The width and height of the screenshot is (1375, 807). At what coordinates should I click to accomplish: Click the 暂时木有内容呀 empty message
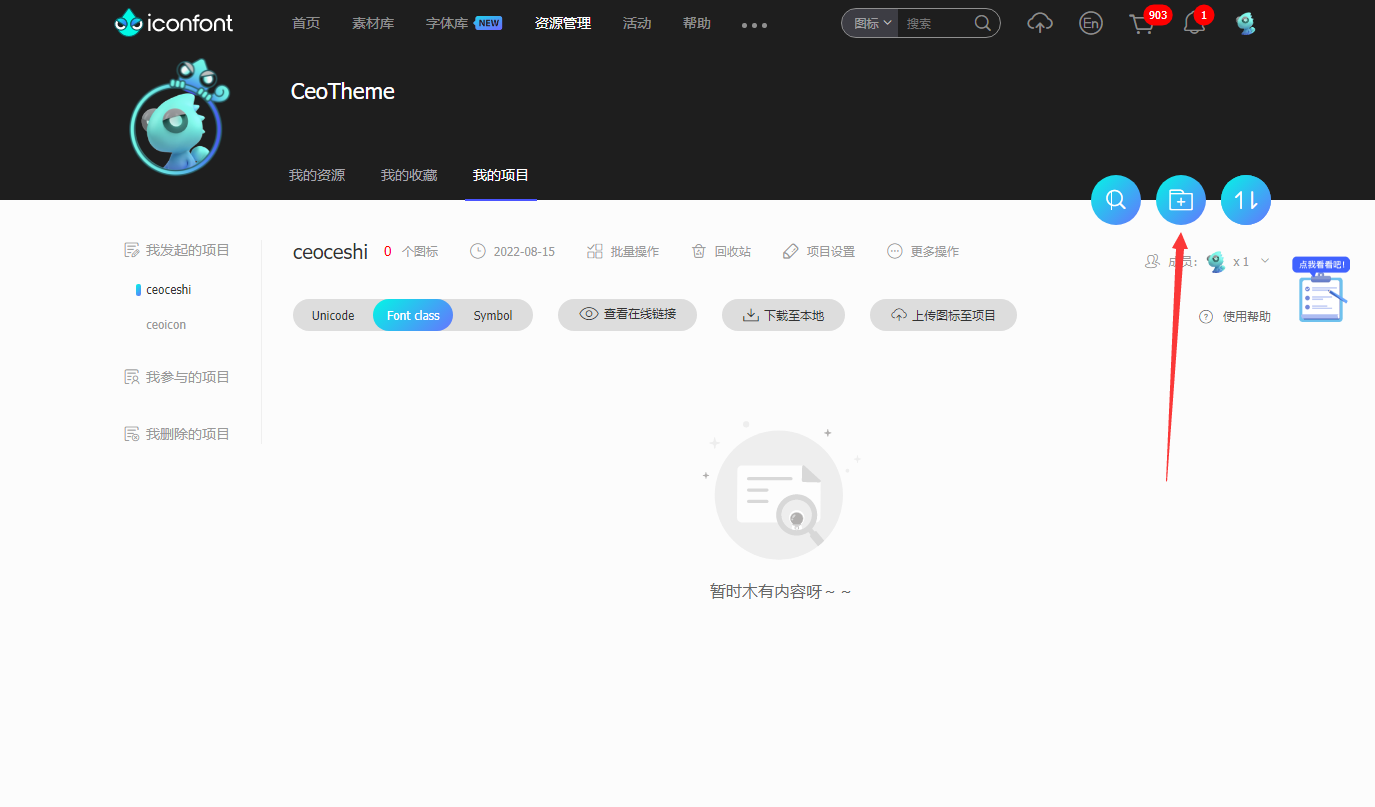[x=780, y=591]
